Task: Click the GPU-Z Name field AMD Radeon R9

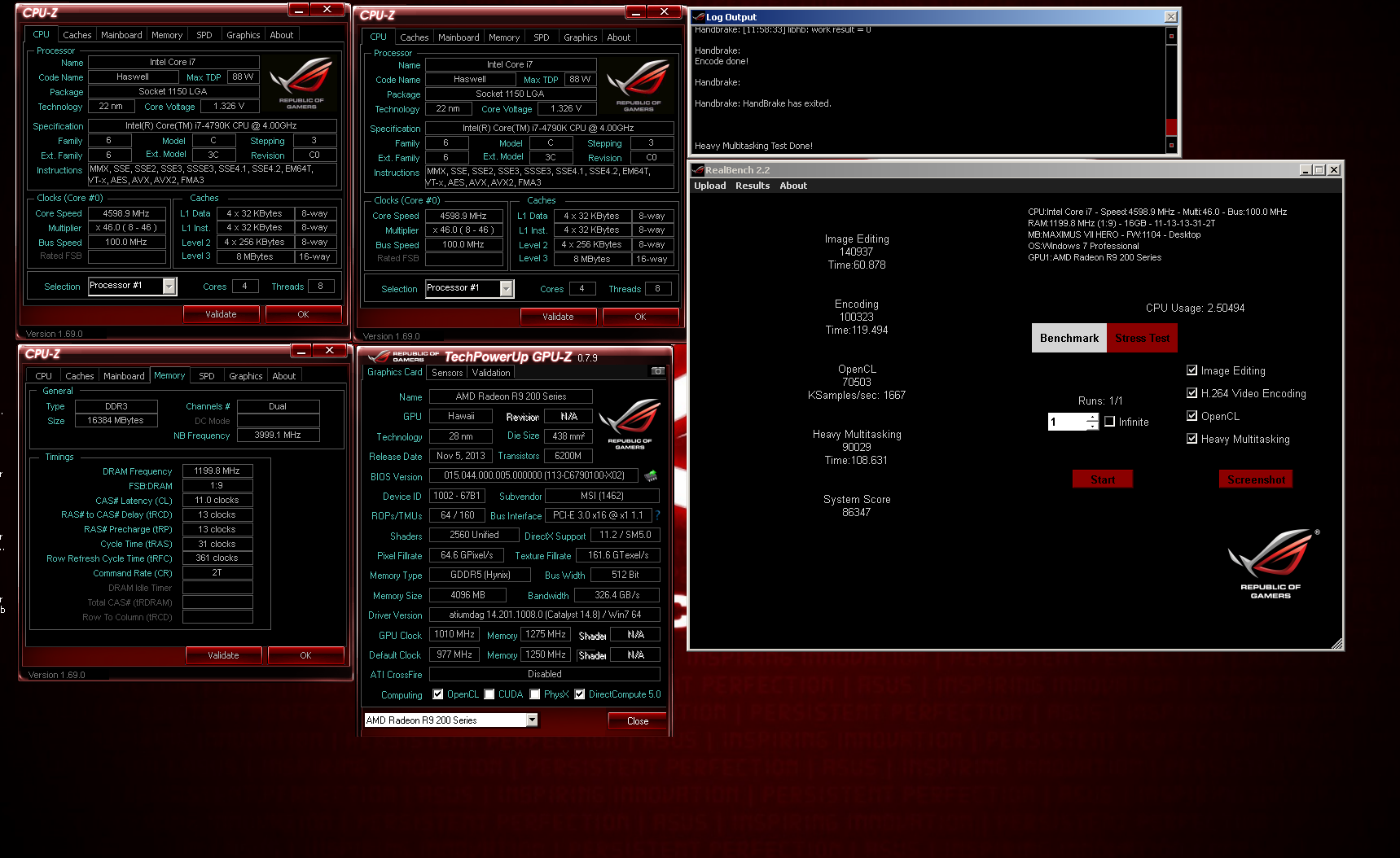Action: (511, 396)
